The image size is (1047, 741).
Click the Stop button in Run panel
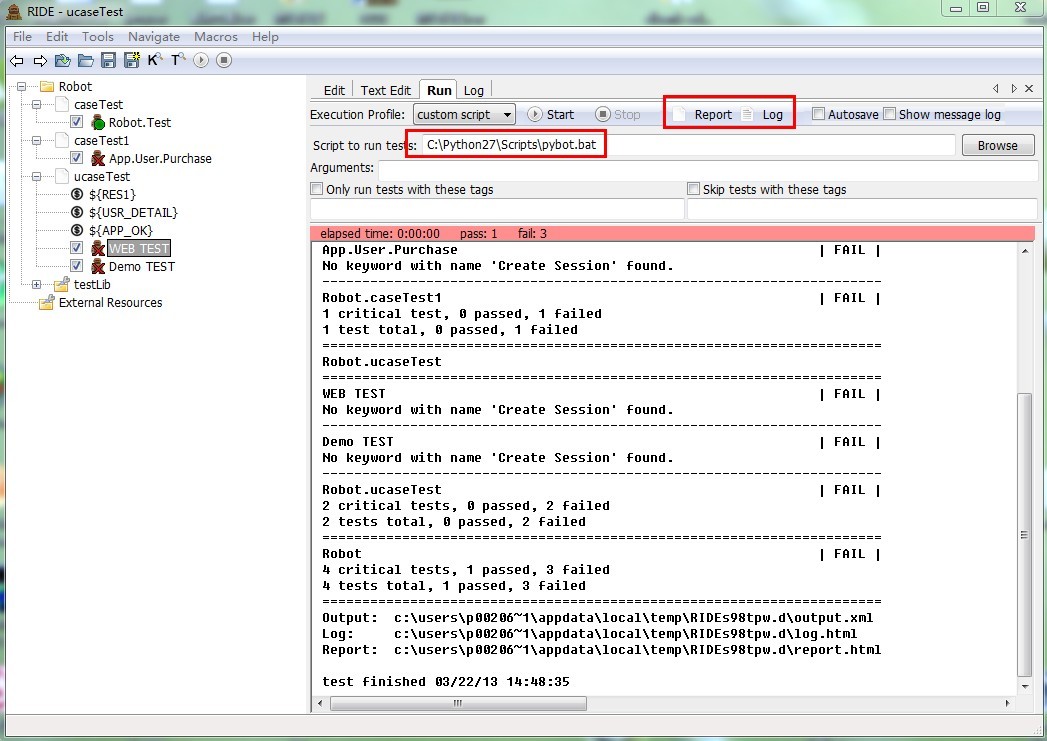coord(618,114)
